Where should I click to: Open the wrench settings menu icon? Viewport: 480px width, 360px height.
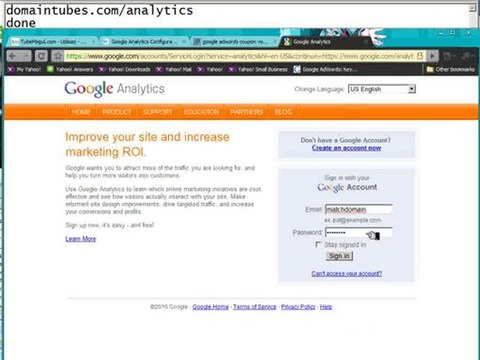pos(467,56)
